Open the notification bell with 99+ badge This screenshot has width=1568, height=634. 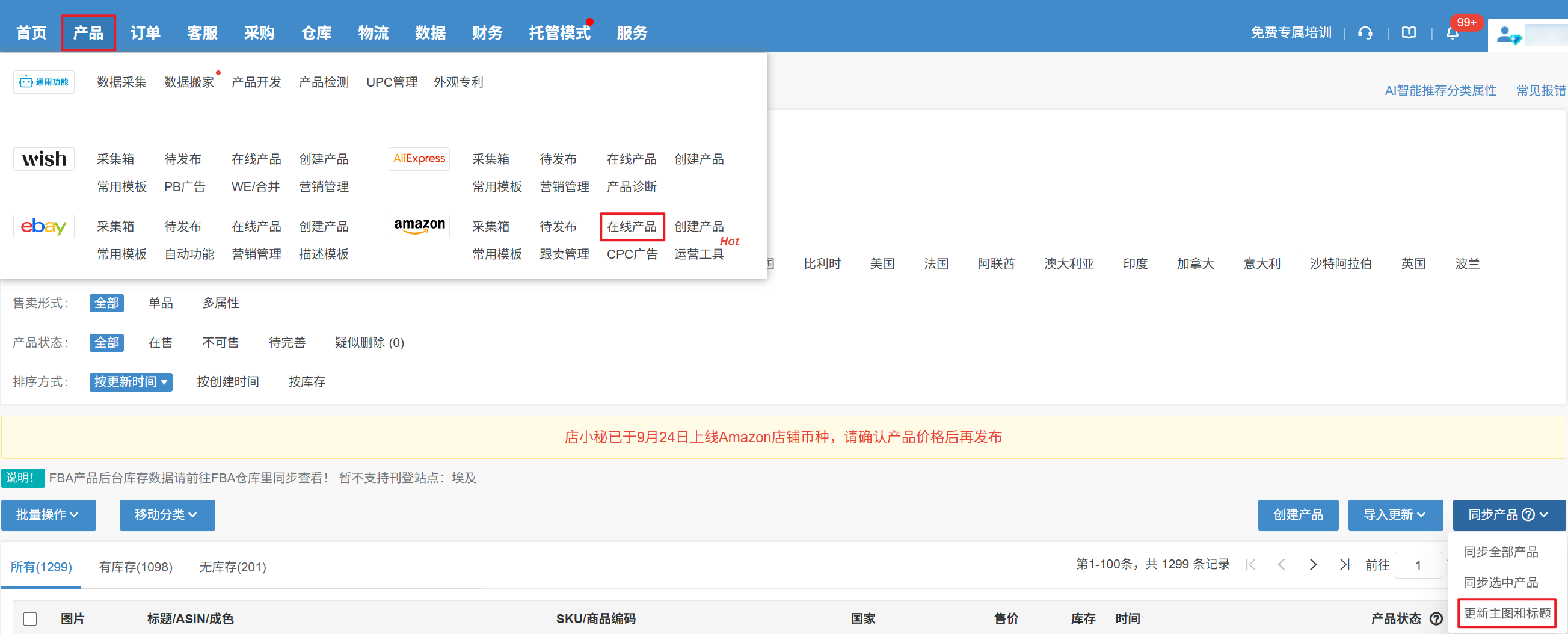(1453, 34)
